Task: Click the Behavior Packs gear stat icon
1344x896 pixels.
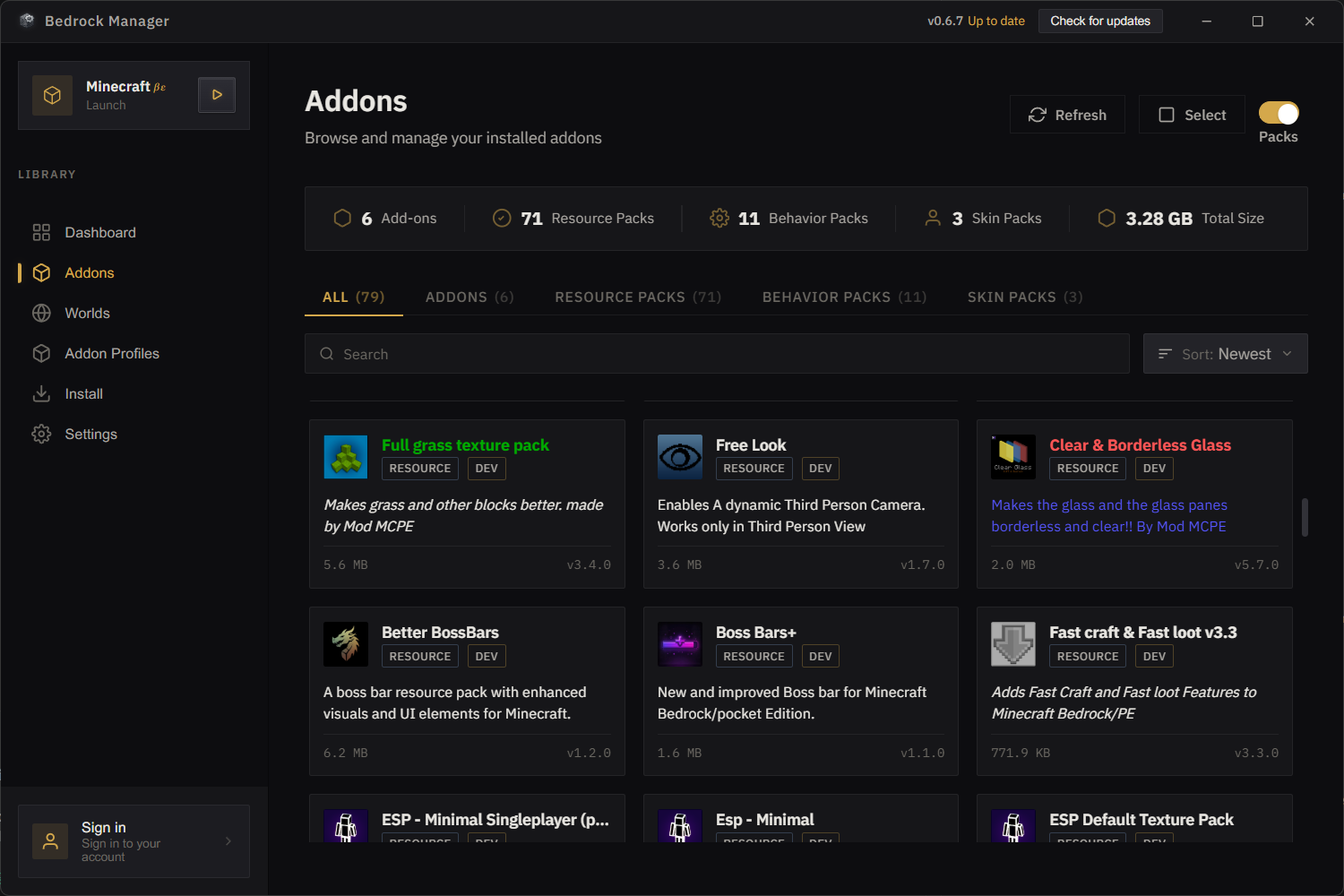Action: [x=719, y=218]
